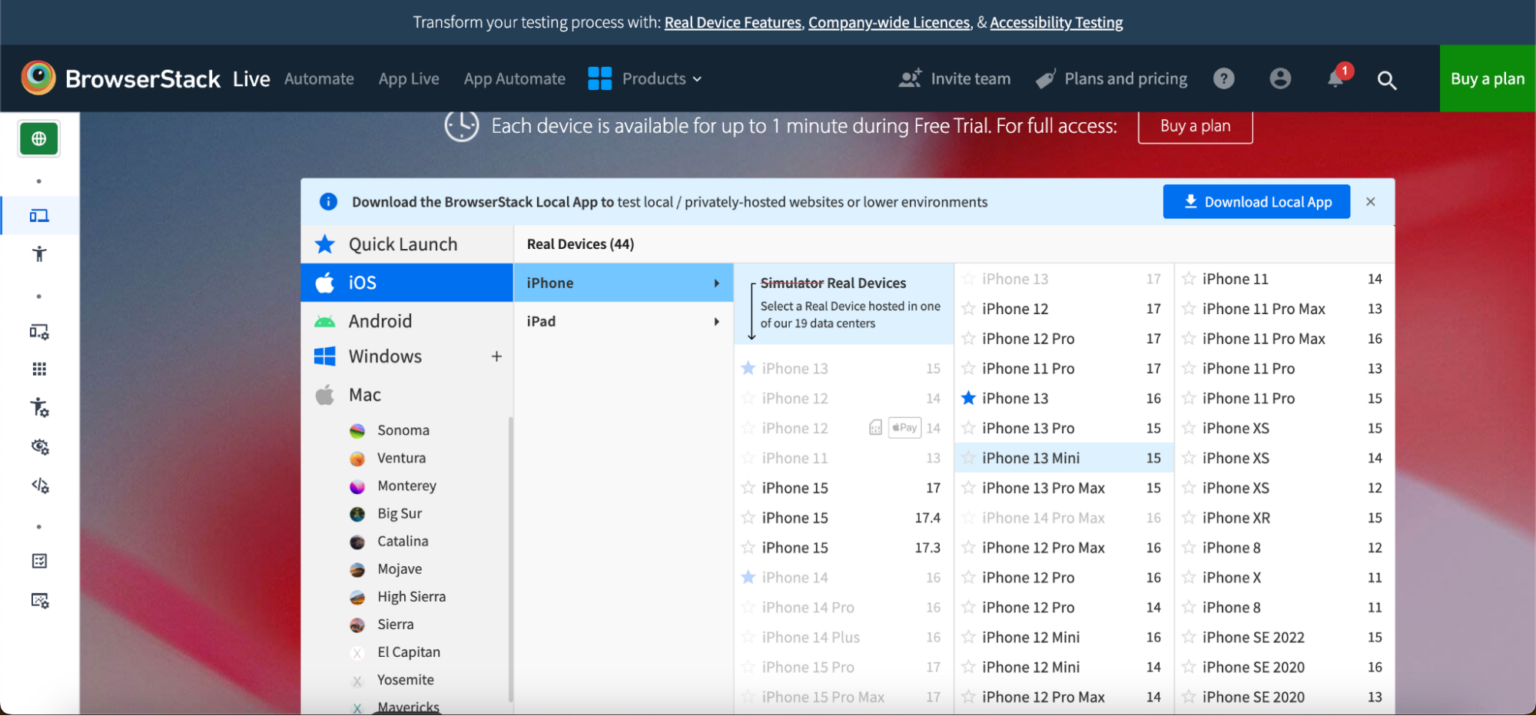Viewport: 1536px width, 716px height.
Task: Expand the iPad submenu arrow
Action: coord(716,321)
